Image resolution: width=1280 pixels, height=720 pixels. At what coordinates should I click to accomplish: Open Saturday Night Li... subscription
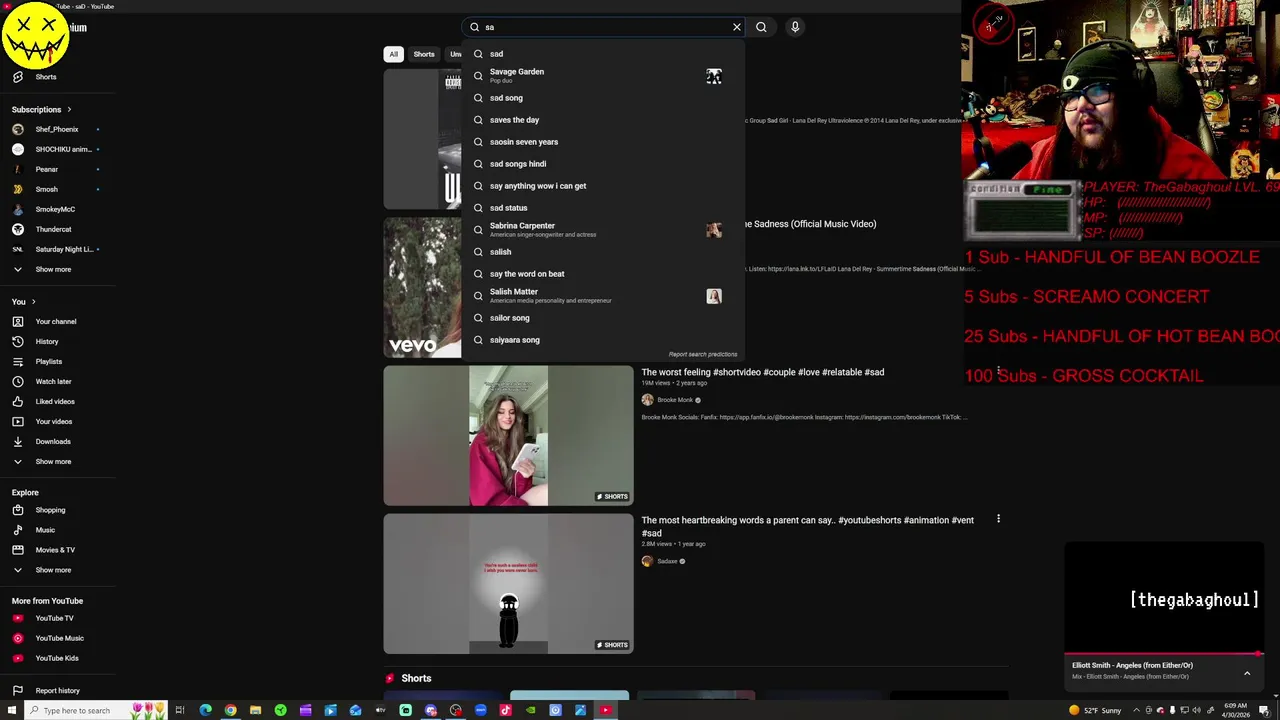tap(56, 249)
